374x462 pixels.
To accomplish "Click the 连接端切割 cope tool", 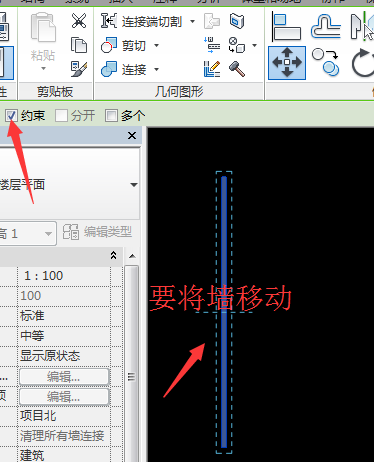I will 141,21.
